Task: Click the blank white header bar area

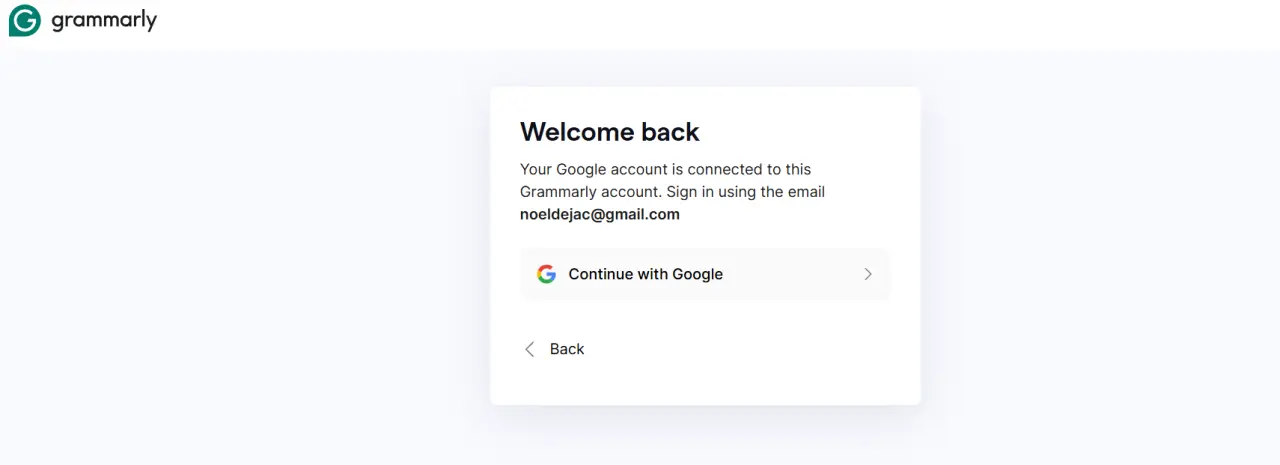Action: tap(700, 24)
